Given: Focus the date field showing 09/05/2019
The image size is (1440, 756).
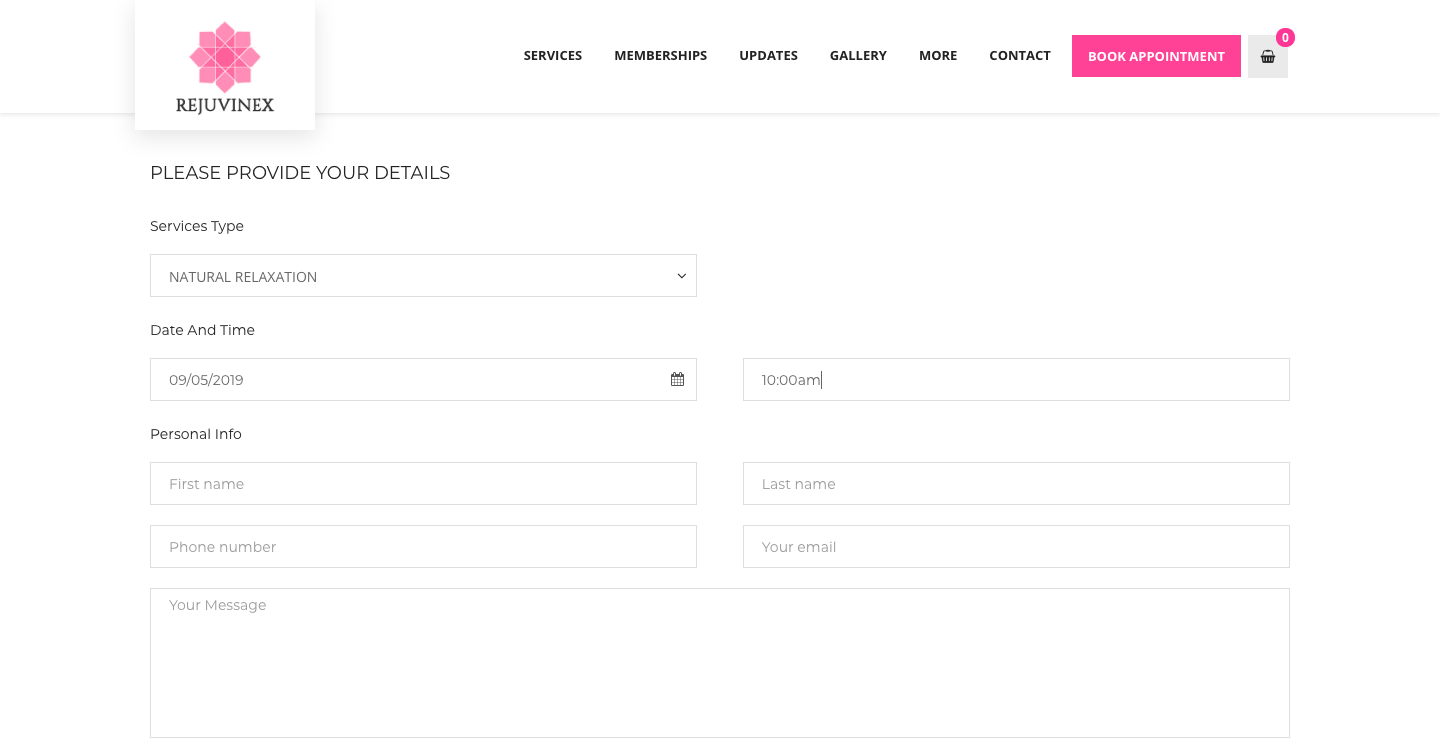Looking at the screenshot, I should point(423,380).
